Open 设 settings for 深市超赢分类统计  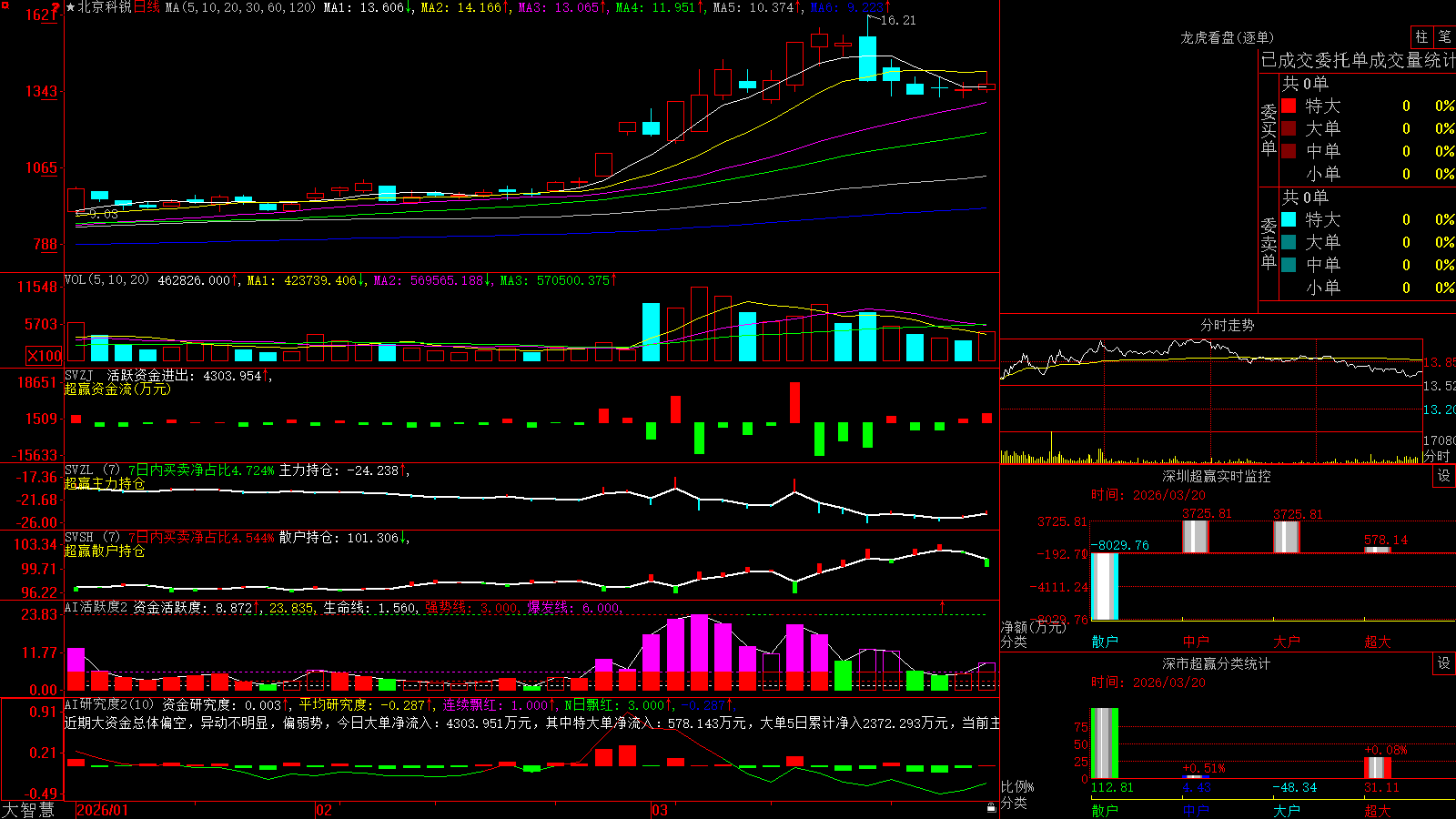[1444, 663]
